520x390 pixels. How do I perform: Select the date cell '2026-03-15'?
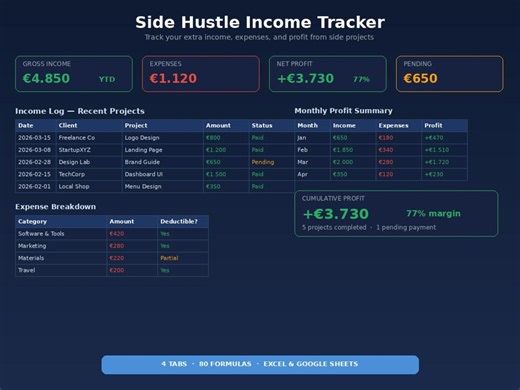pos(34,138)
